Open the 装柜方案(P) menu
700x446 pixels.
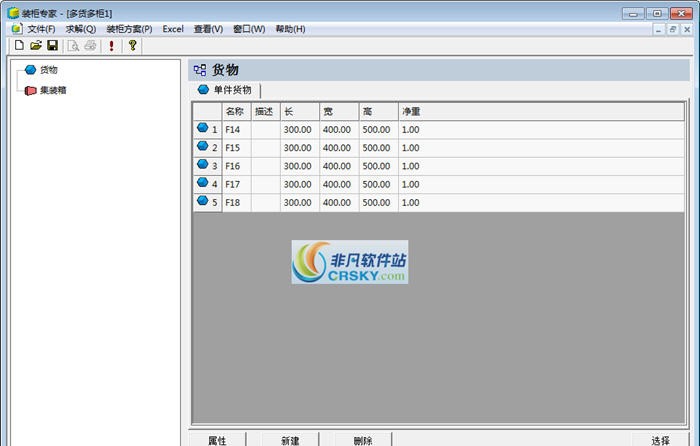tap(129, 29)
